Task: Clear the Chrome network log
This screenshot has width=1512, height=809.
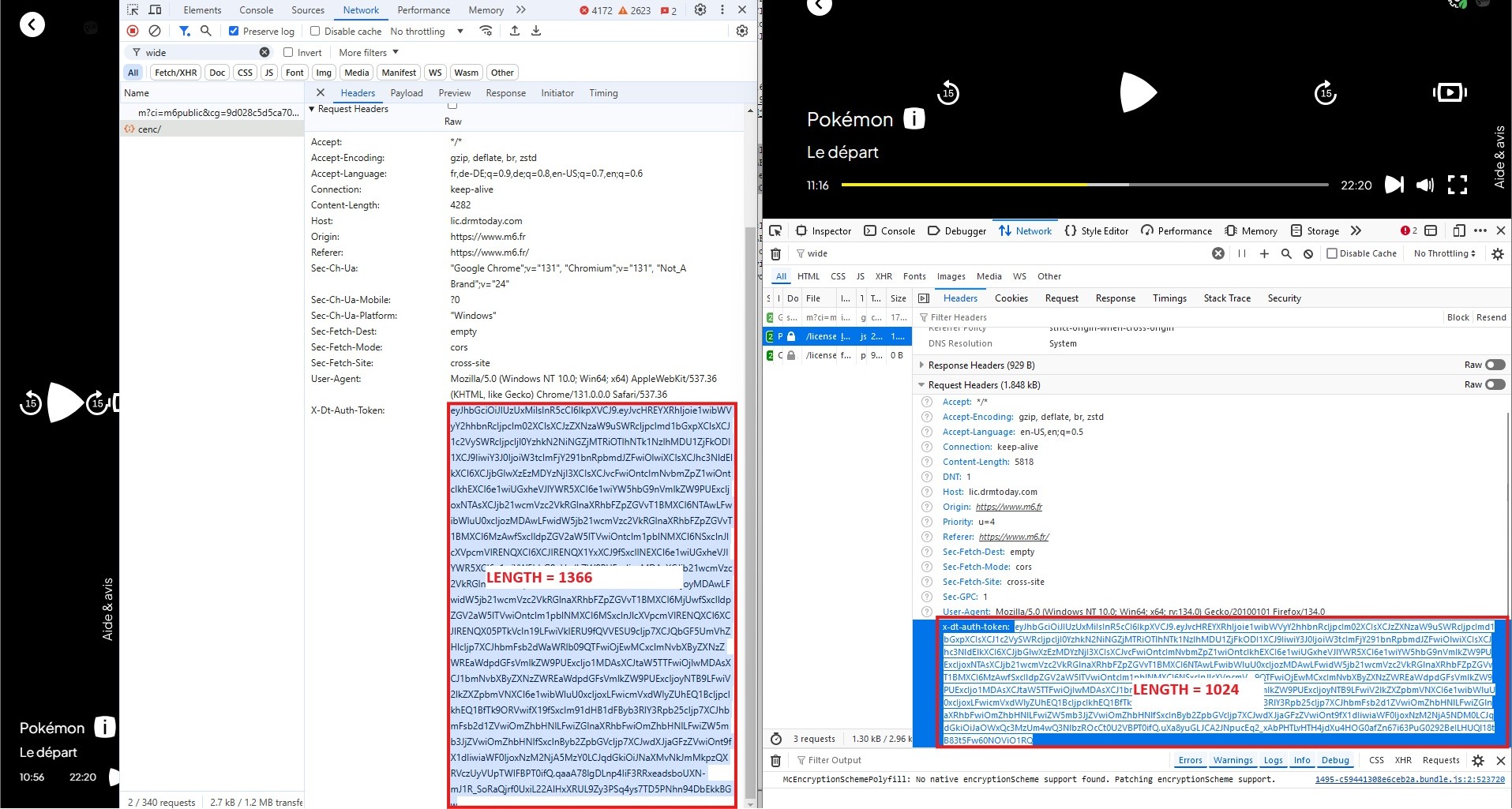Action: [155, 31]
